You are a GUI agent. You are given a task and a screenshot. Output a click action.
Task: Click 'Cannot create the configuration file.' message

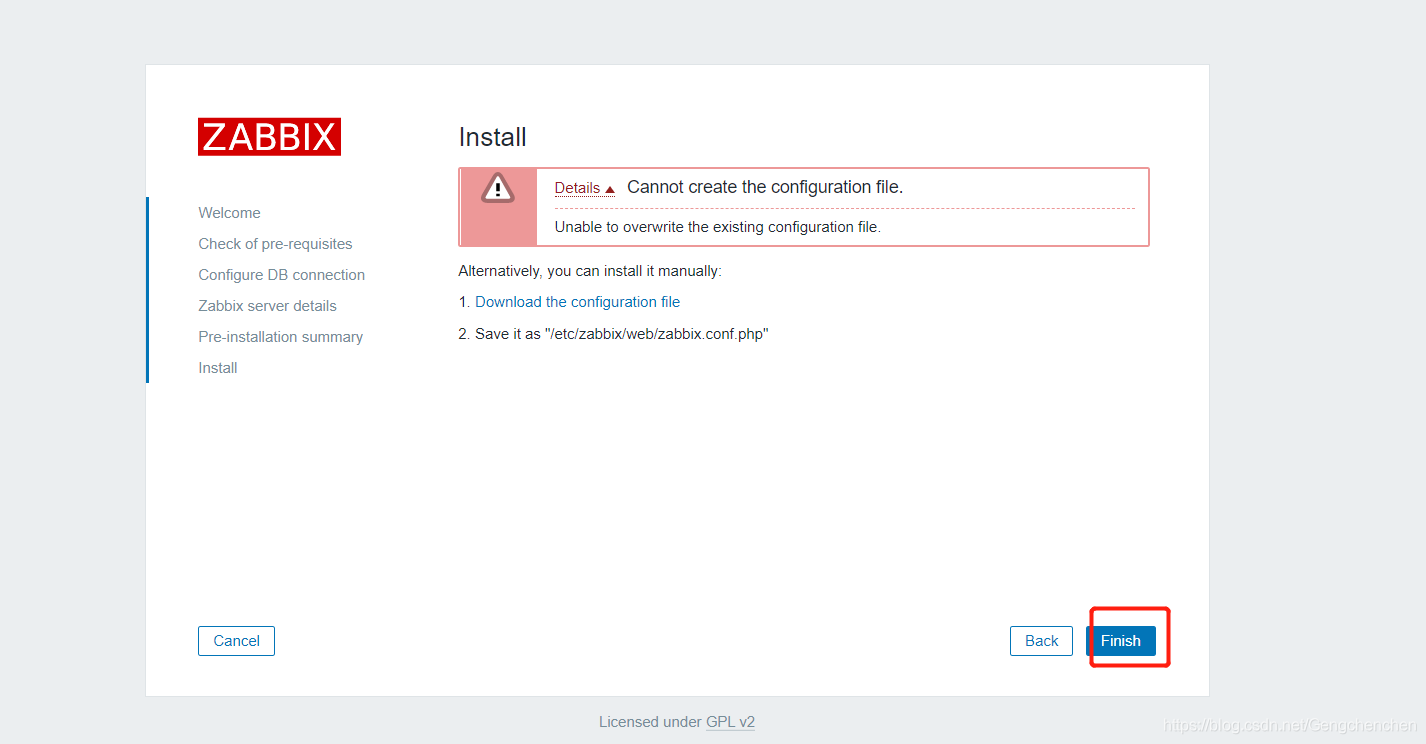(765, 187)
